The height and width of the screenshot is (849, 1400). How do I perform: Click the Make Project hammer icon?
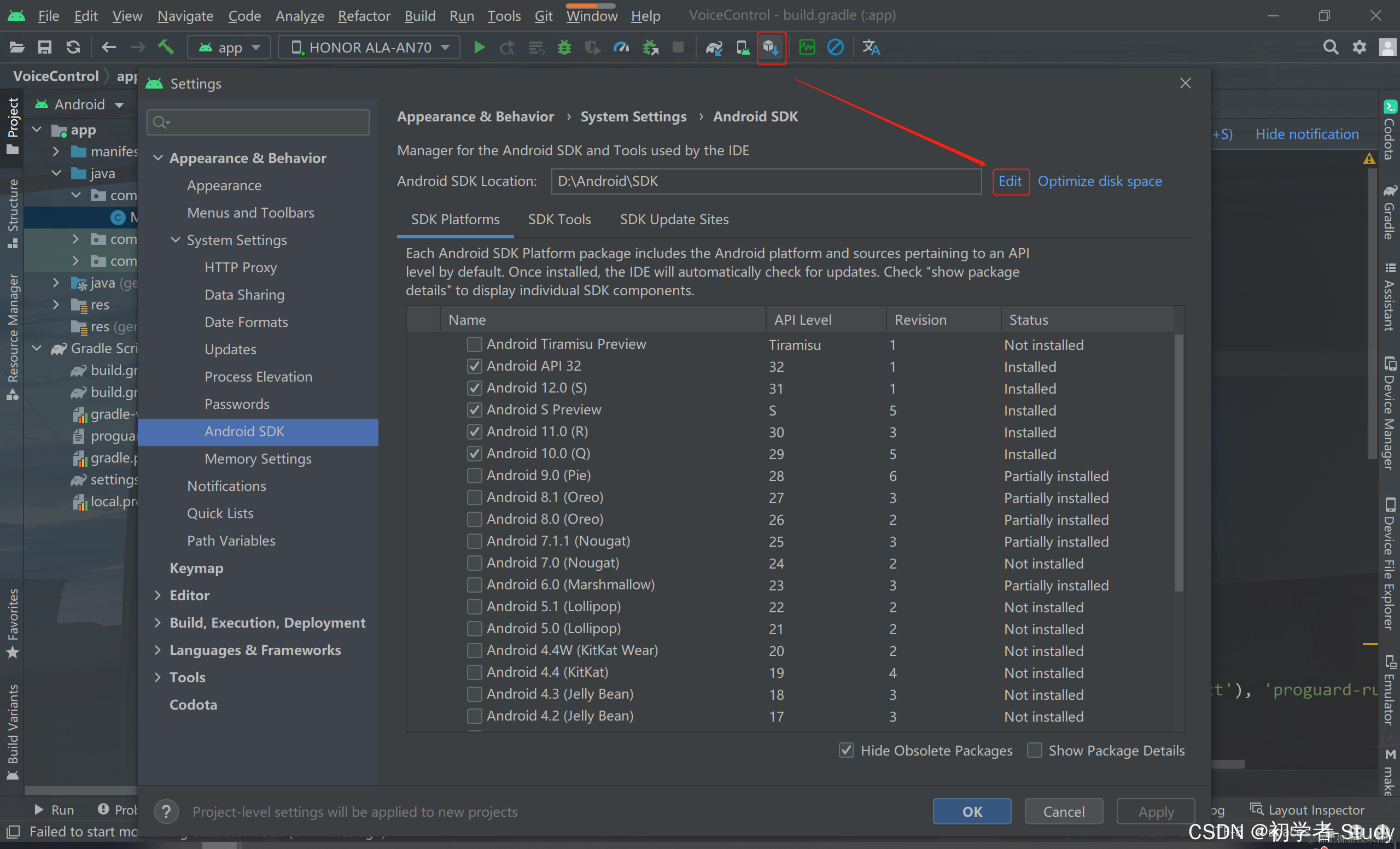165,47
